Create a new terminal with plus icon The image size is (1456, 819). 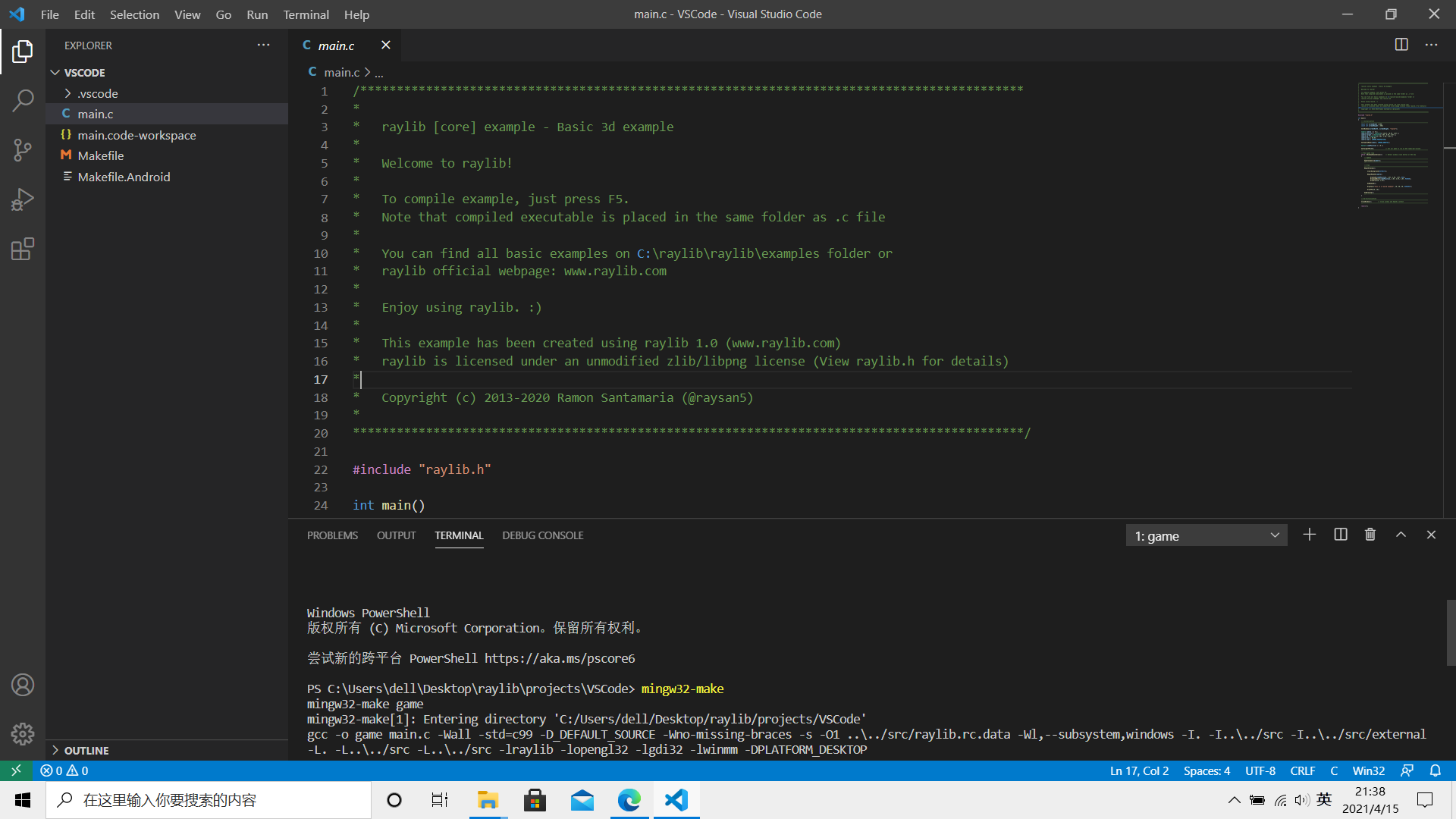click(1310, 535)
